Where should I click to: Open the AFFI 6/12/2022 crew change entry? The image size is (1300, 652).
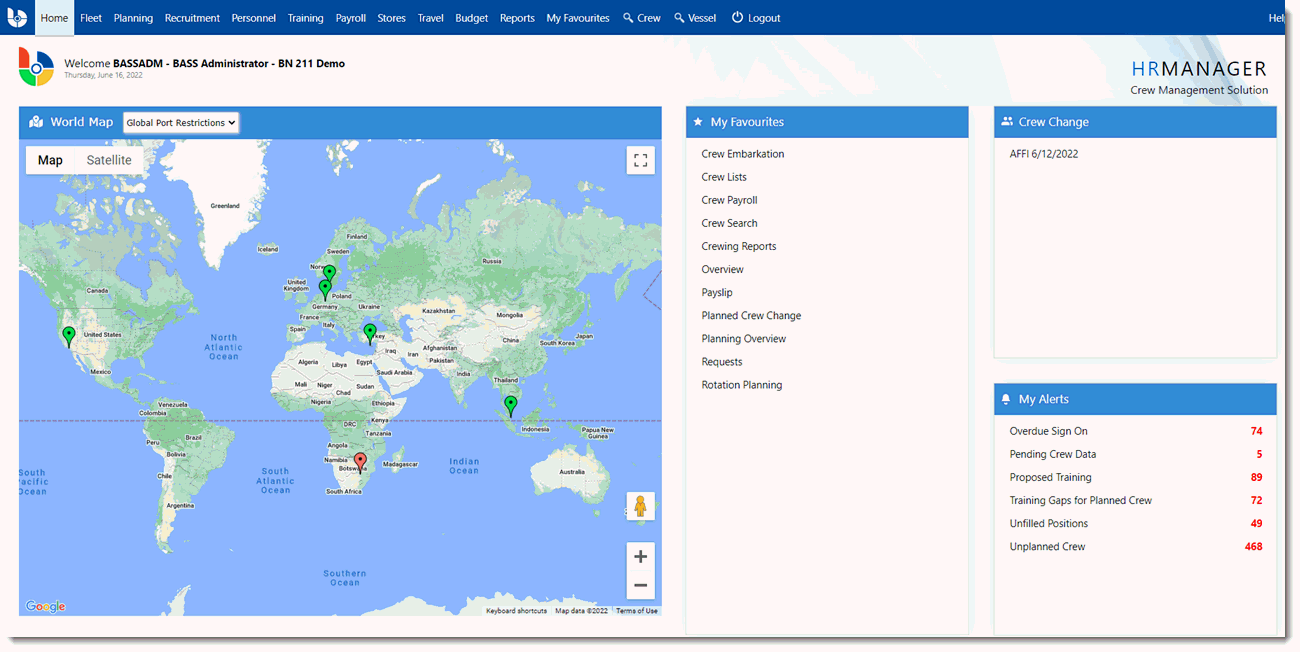1044,154
